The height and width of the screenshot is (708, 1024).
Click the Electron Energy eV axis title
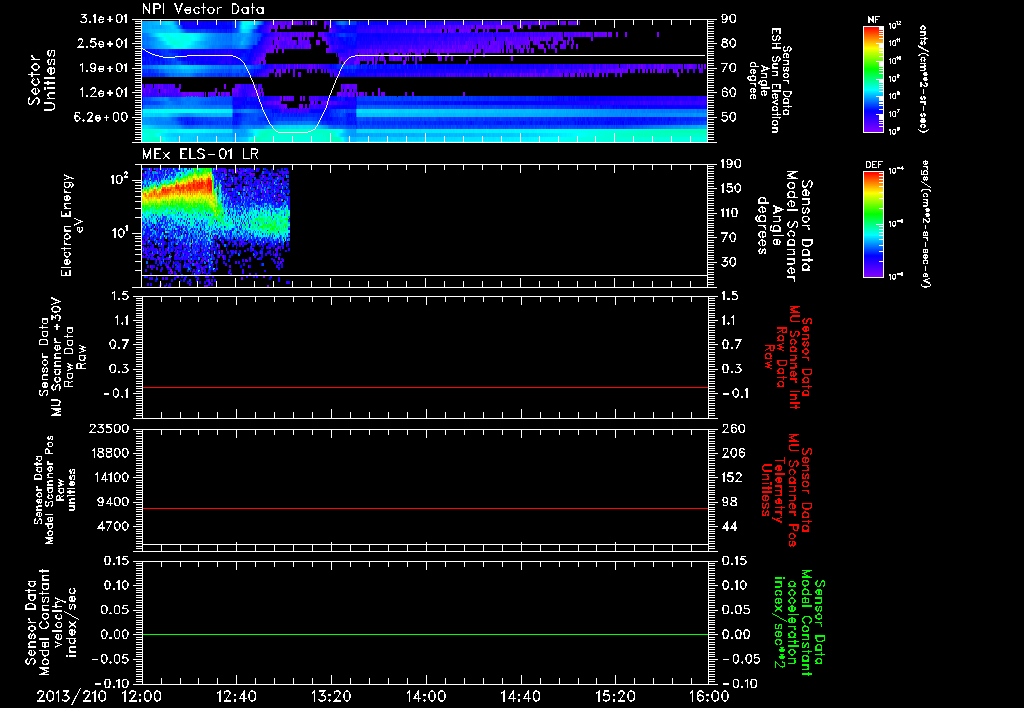pos(73,225)
